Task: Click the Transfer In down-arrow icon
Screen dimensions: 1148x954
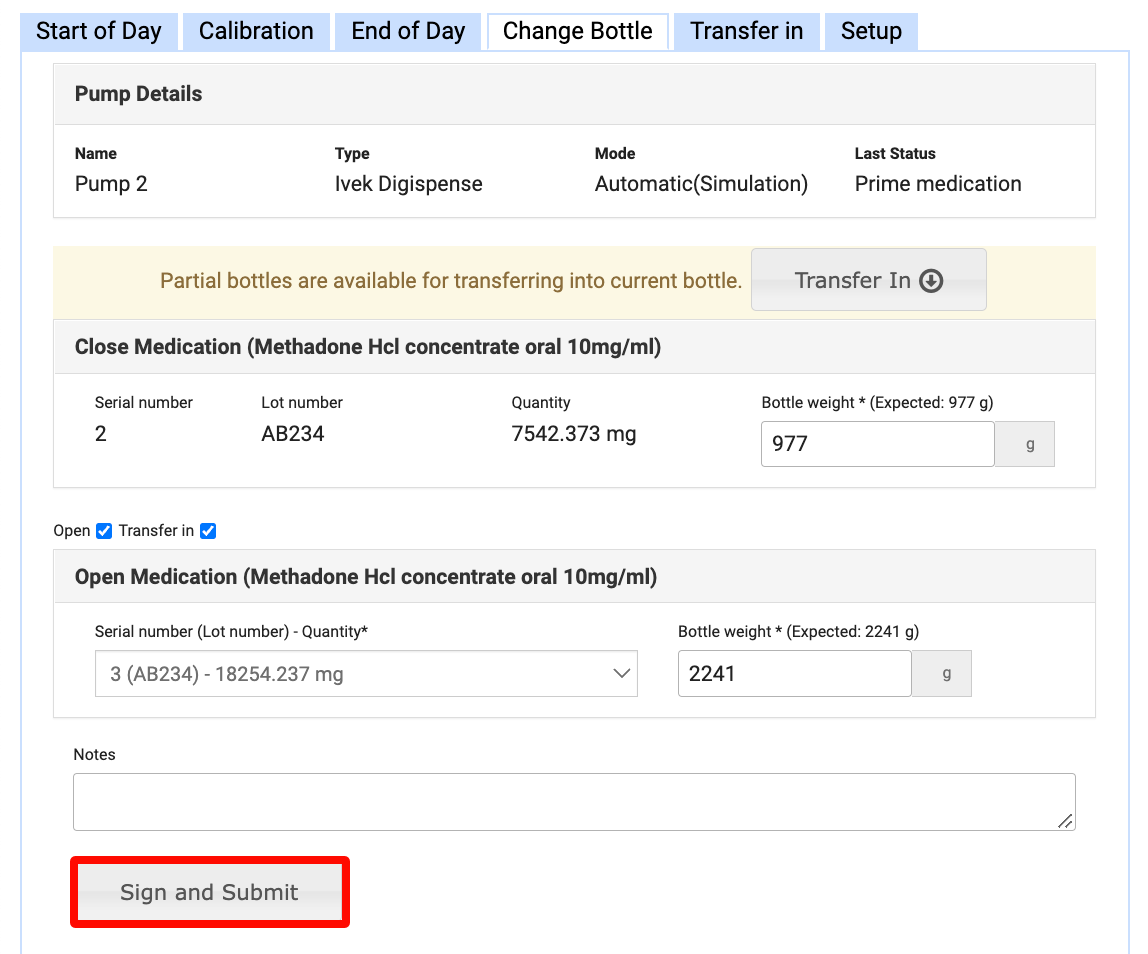Action: point(931,281)
